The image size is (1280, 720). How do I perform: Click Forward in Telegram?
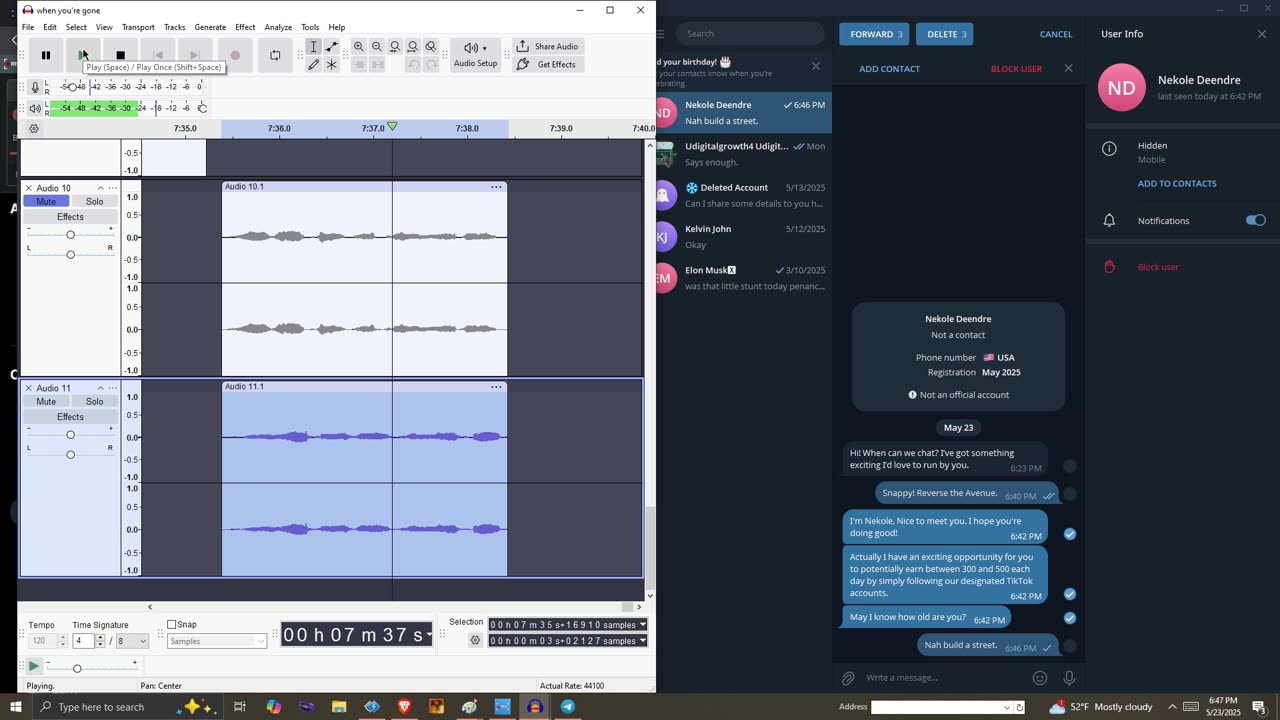point(875,34)
